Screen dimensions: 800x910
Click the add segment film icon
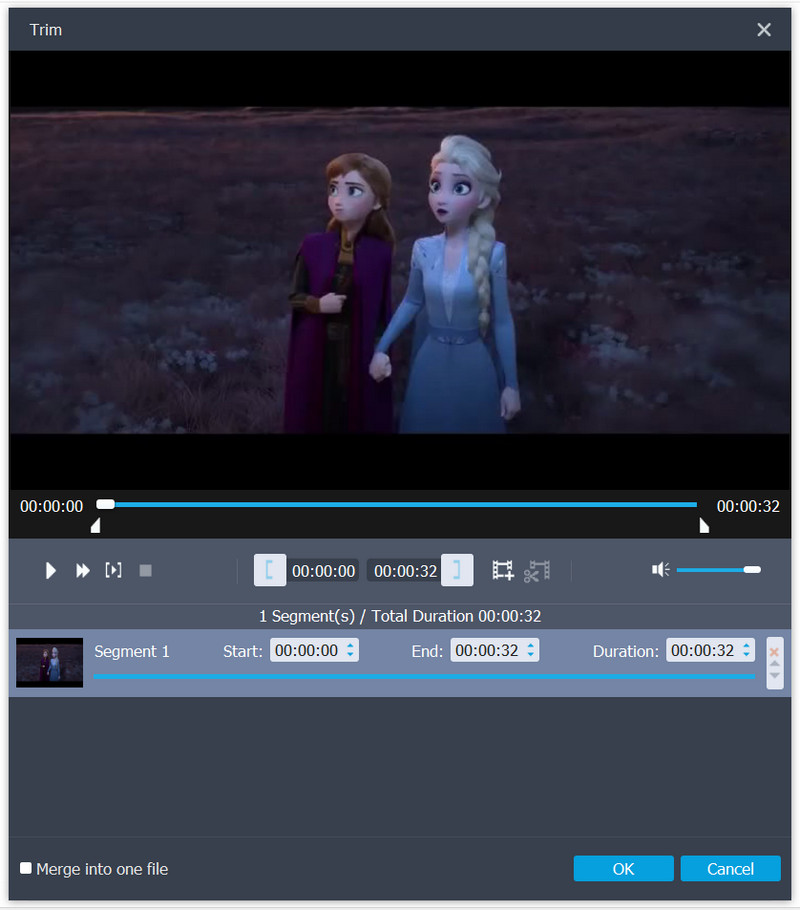coord(502,570)
